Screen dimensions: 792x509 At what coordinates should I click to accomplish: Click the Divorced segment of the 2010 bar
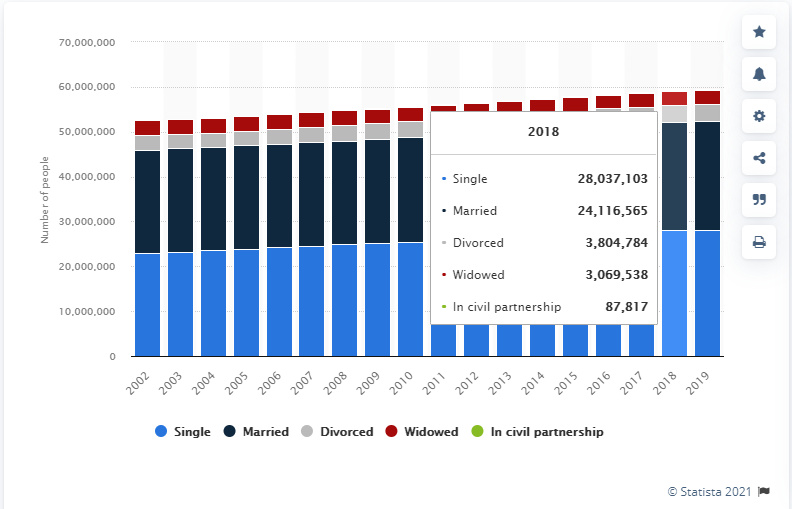pos(411,130)
